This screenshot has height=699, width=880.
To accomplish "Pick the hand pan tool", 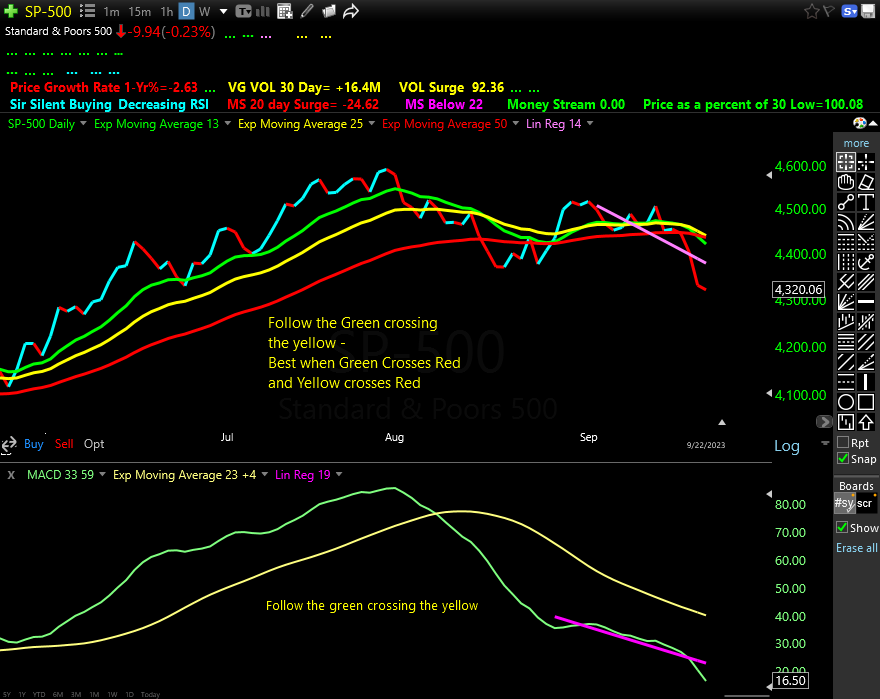I will point(846,182).
